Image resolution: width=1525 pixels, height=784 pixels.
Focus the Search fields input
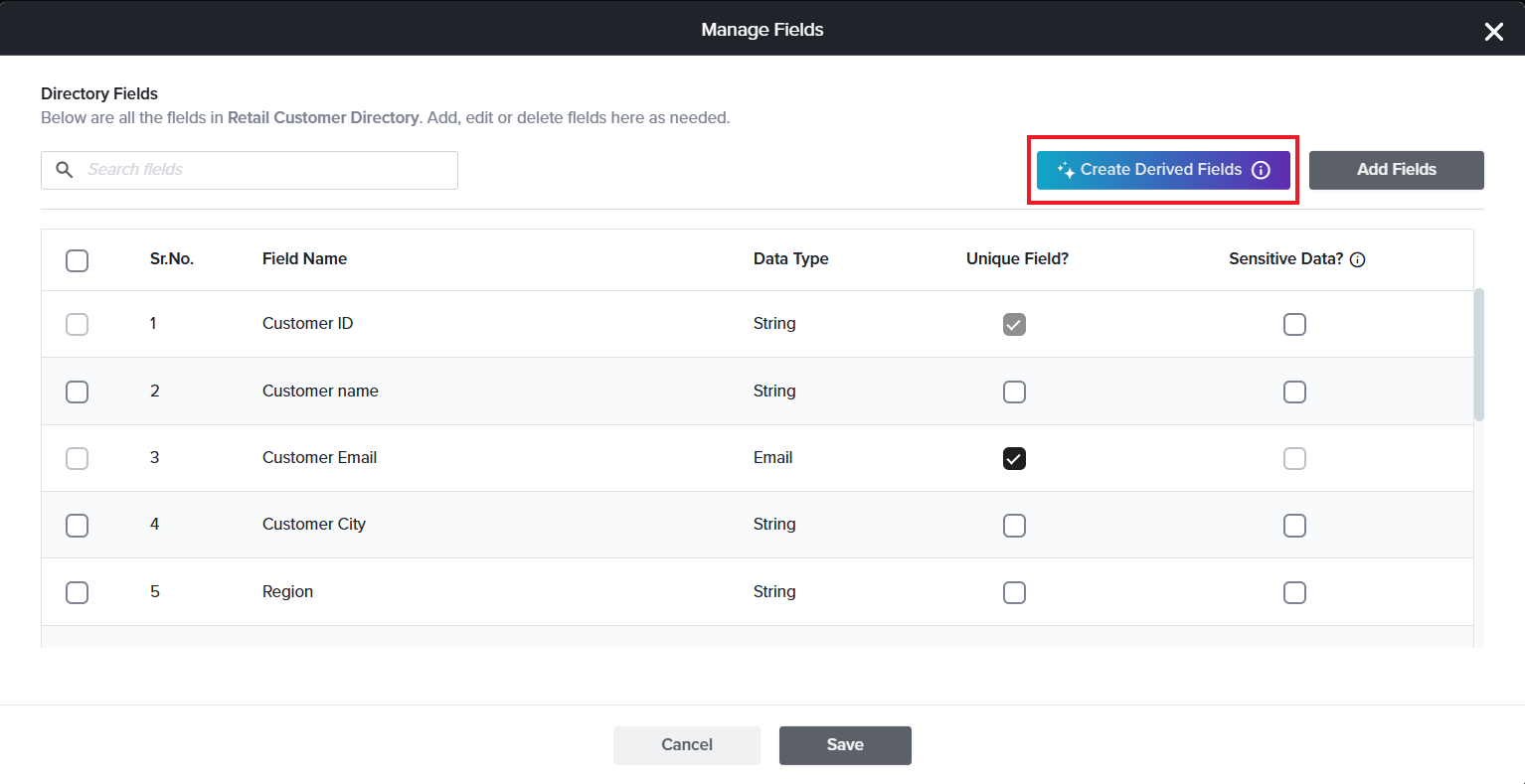click(x=250, y=170)
